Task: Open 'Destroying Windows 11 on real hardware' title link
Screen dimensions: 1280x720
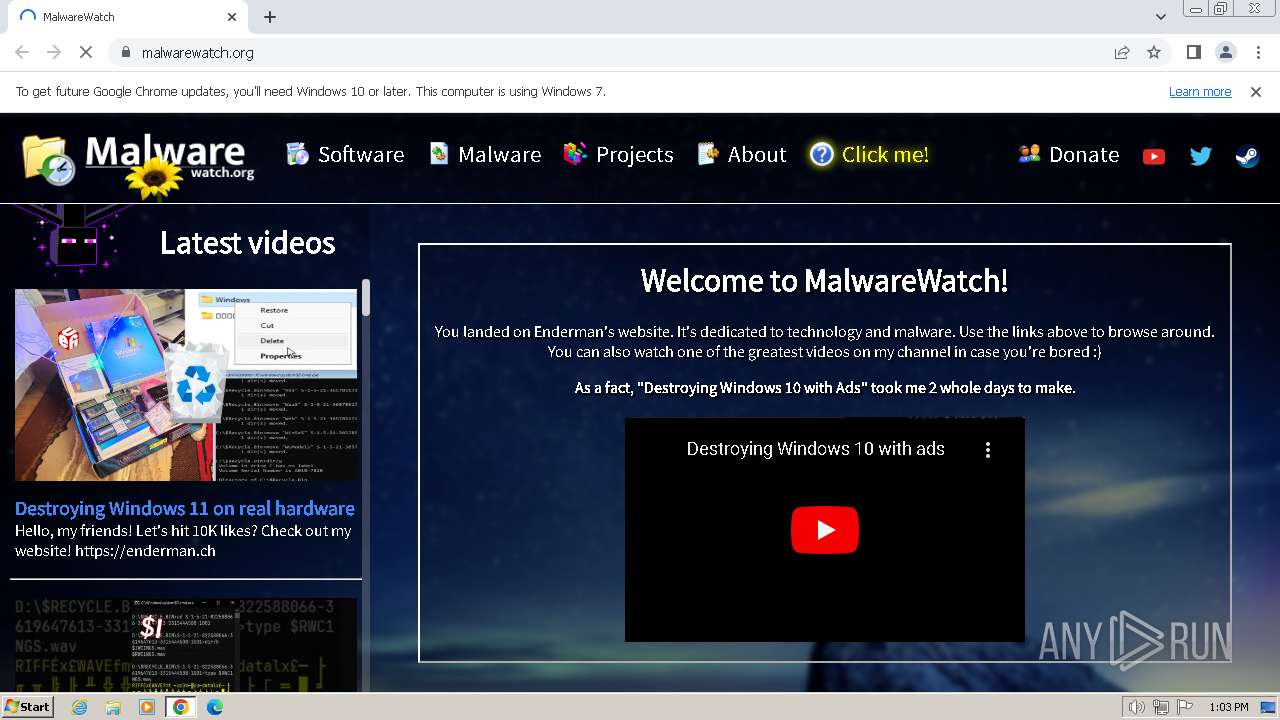Action: tap(185, 508)
